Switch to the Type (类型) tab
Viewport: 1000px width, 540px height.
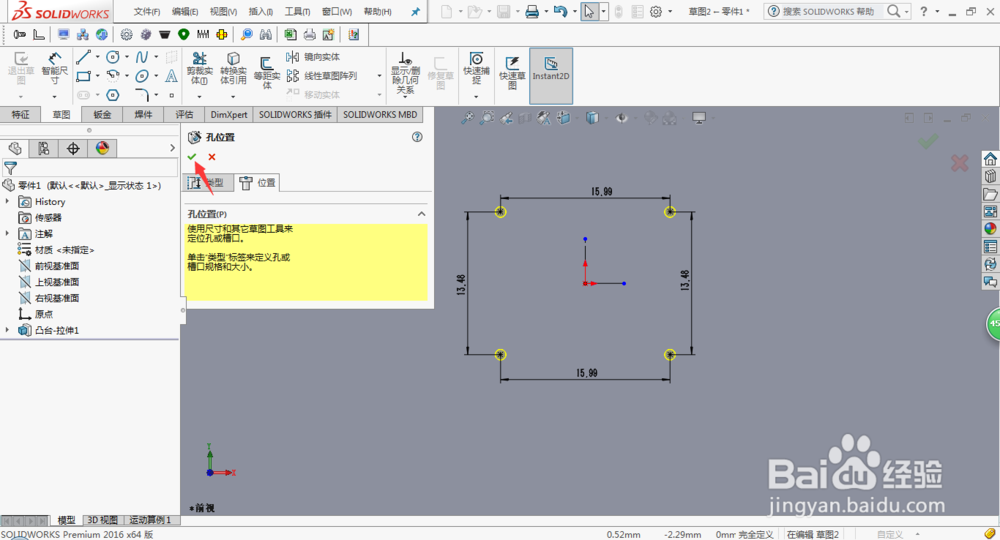[207, 183]
